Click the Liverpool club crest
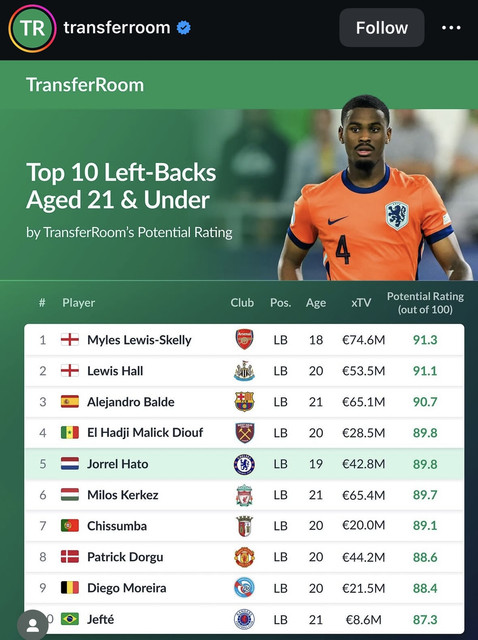This screenshot has height=640, width=478. pyautogui.click(x=245, y=495)
